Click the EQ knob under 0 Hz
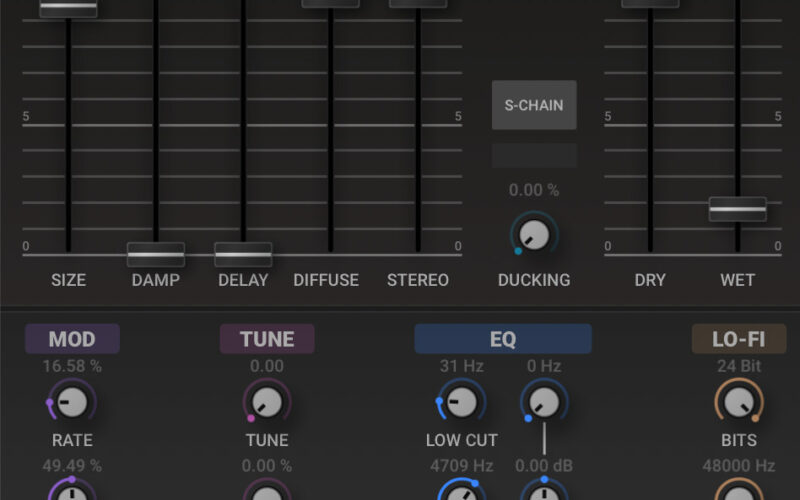The width and height of the screenshot is (800, 500). tap(543, 403)
